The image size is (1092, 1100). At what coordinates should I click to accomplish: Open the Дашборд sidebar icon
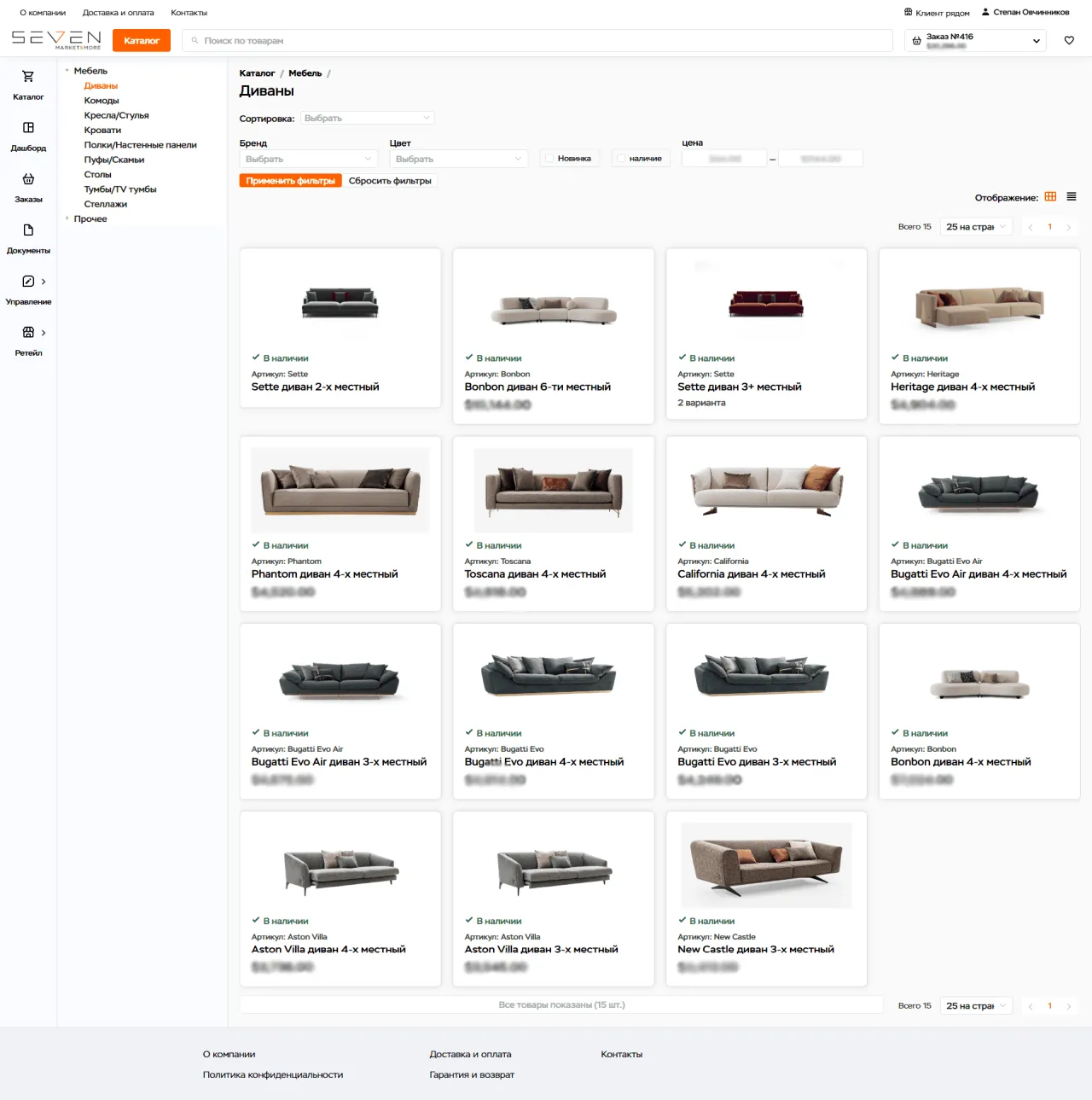coord(28,128)
